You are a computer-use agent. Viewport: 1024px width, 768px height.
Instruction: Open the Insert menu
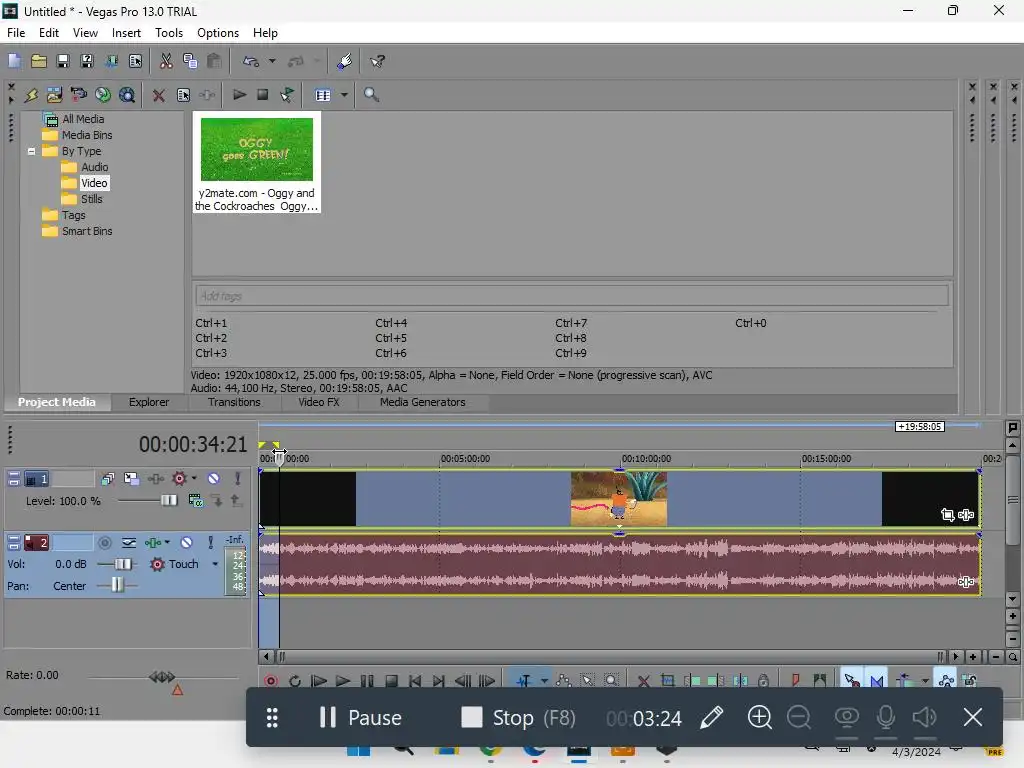click(126, 33)
